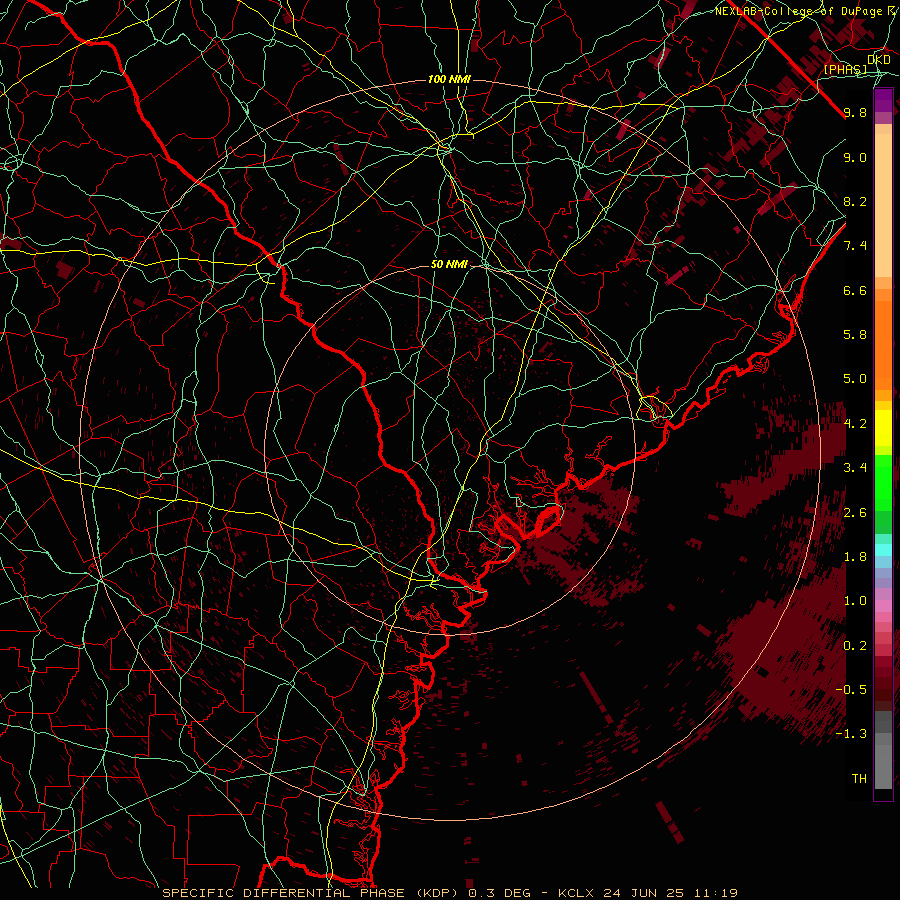The height and width of the screenshot is (900, 900).
Task: Click the 0.2 scale value
Action: coord(855,646)
